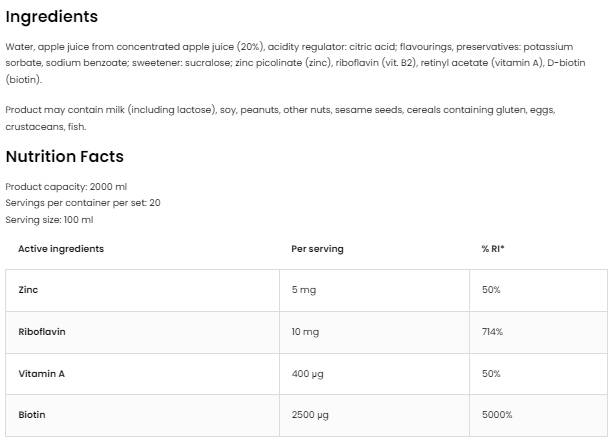Image resolution: width=614 pixels, height=446 pixels.
Task: Click the 714% RI value
Action: pos(492,331)
